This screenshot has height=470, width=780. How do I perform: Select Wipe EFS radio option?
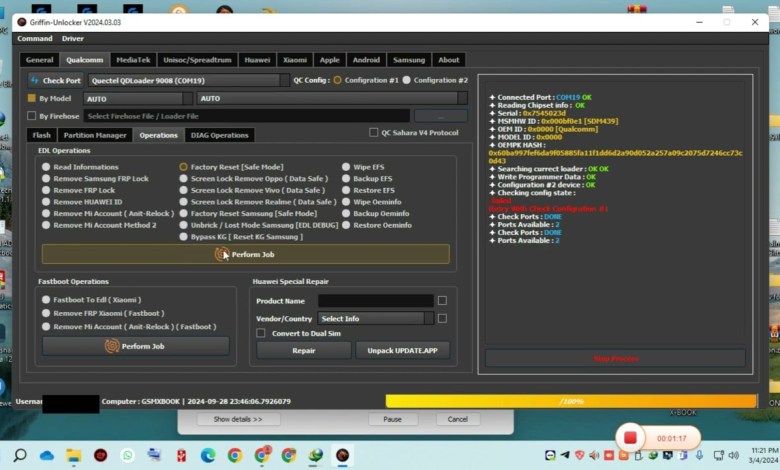tap(346, 167)
